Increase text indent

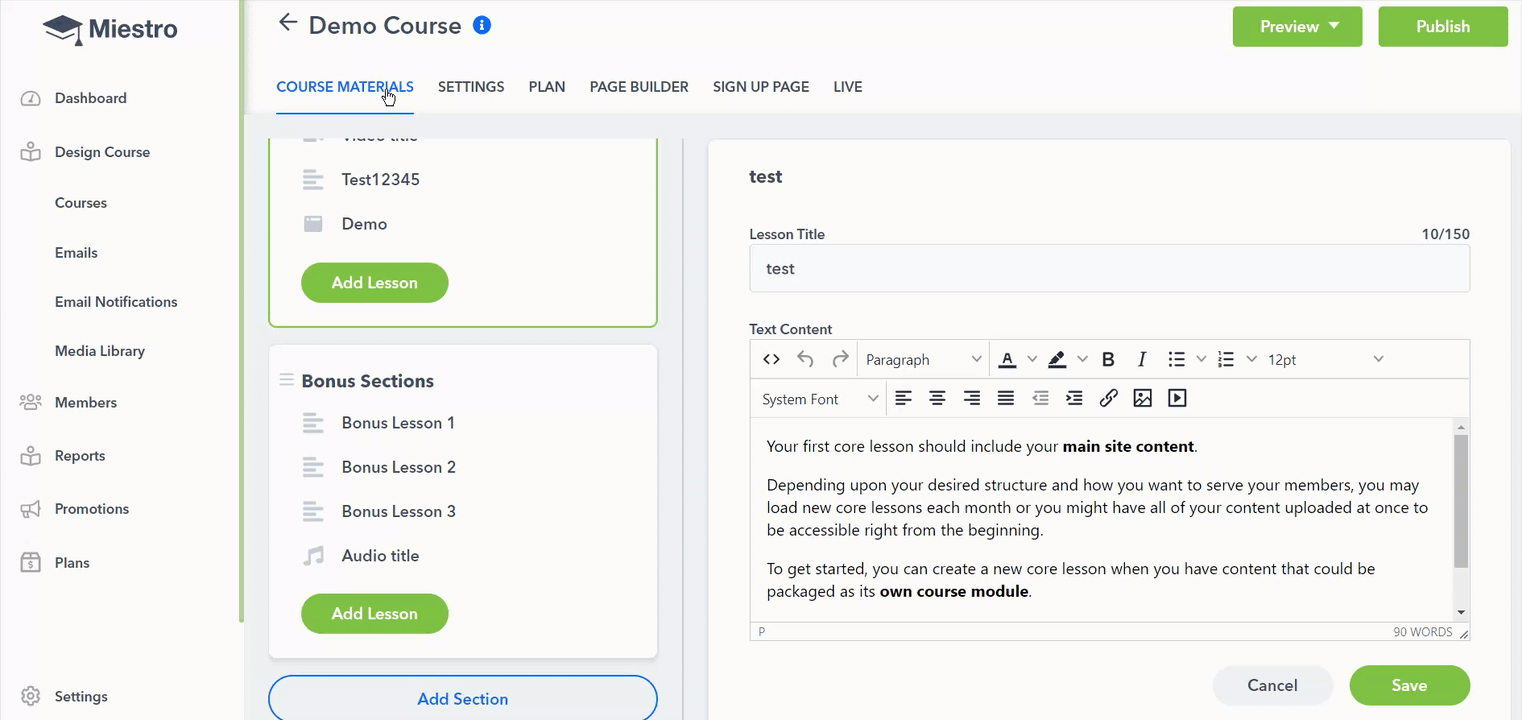[x=1074, y=398]
